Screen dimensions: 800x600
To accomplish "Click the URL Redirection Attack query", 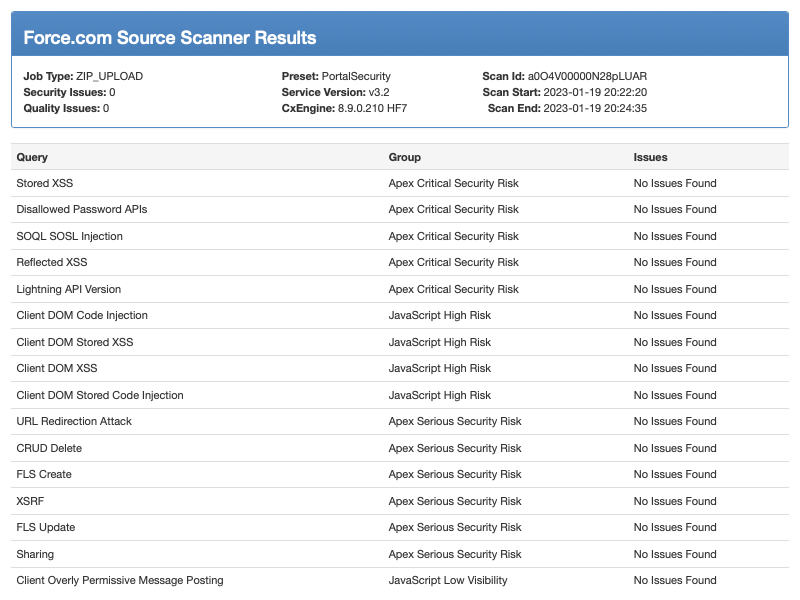I will pos(74,421).
